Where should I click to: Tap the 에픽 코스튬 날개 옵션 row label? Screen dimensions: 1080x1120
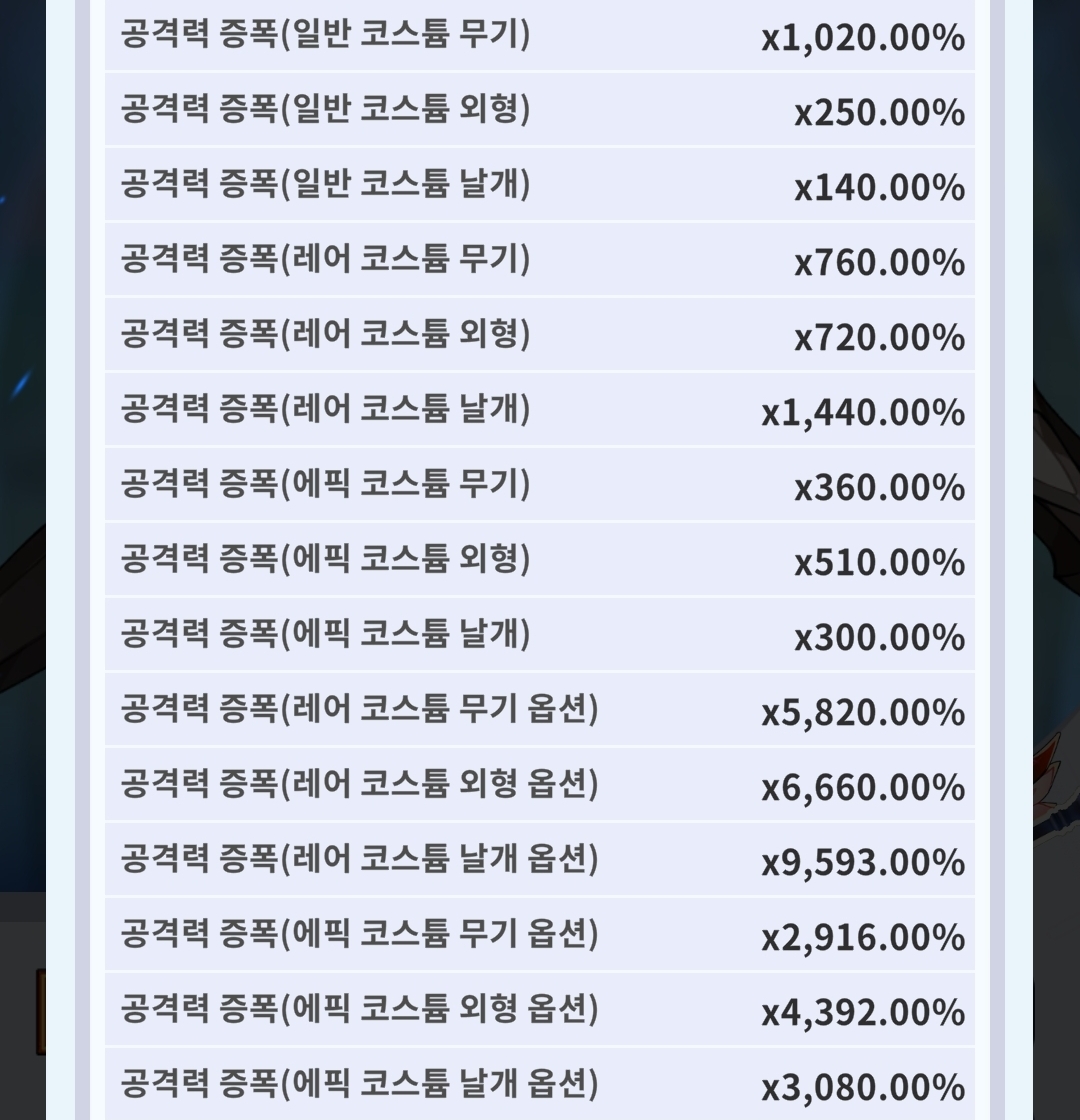(x=359, y=1084)
